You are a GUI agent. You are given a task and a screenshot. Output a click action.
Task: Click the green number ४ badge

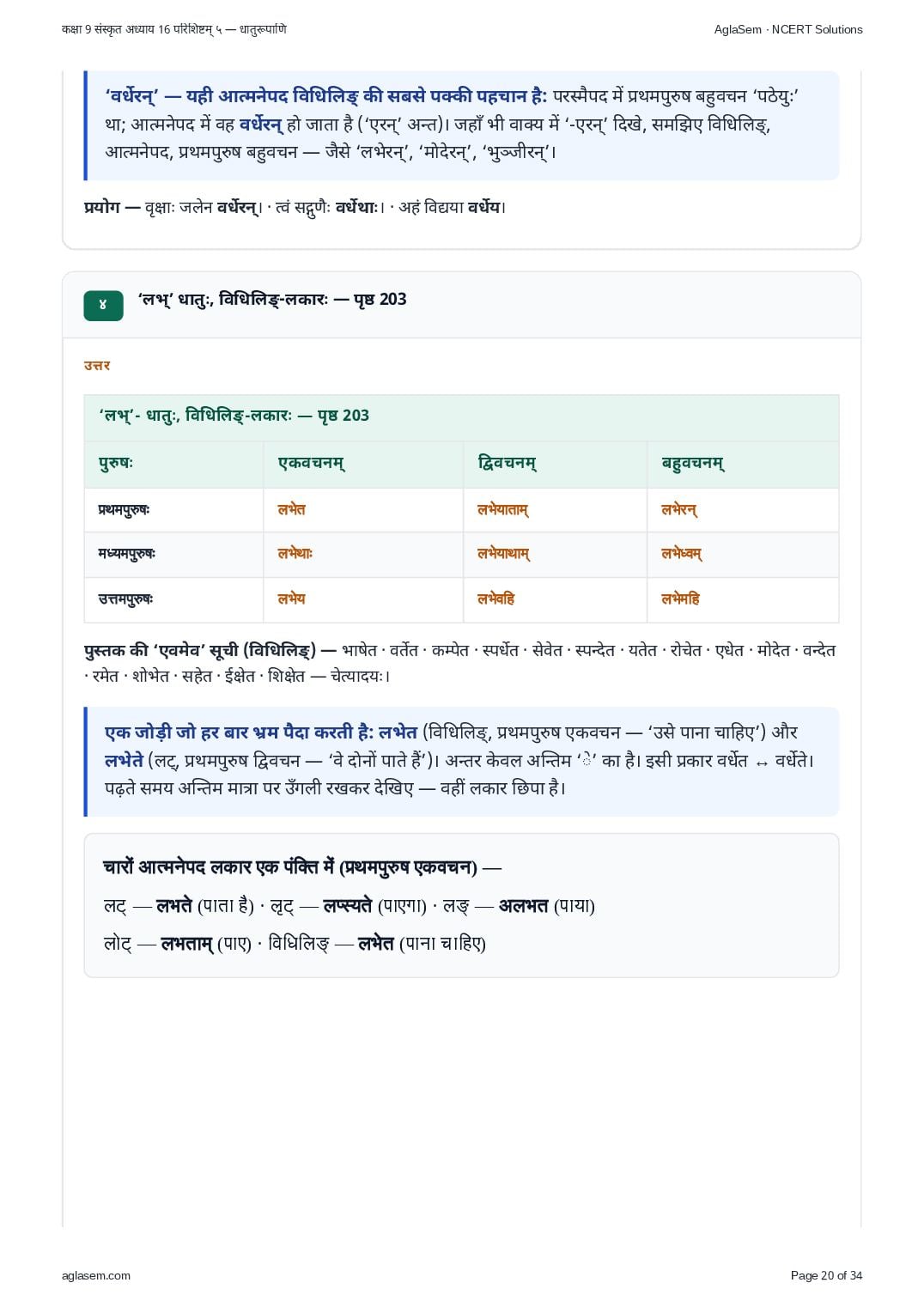[103, 305]
